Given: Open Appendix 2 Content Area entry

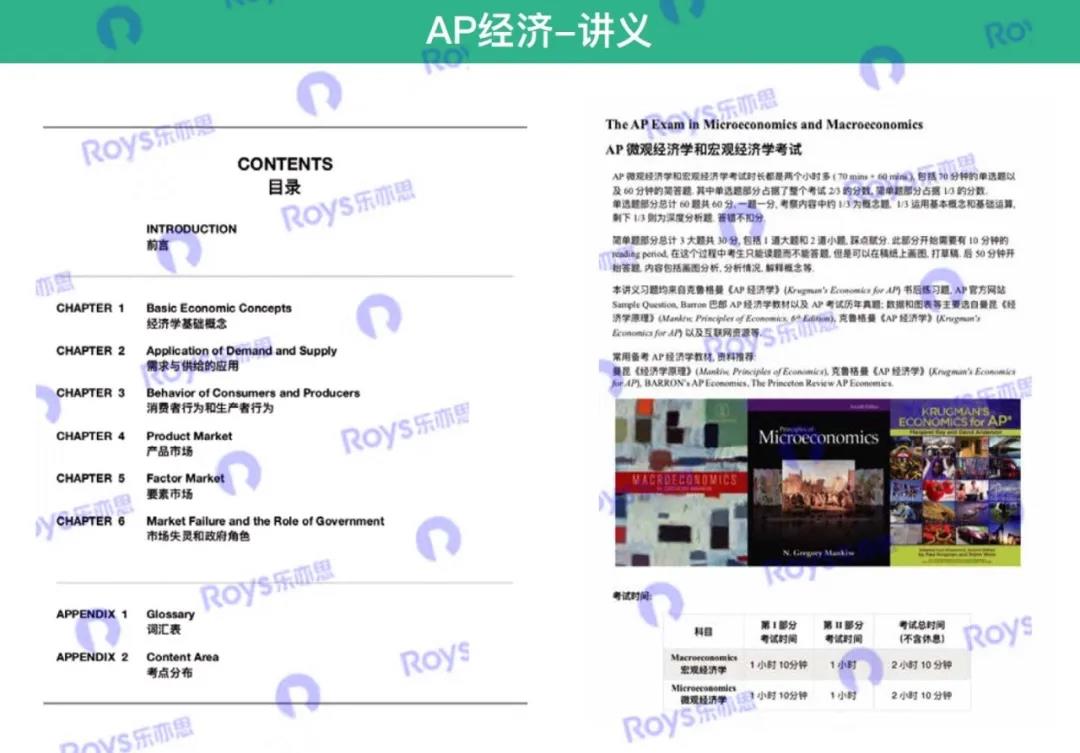Looking at the screenshot, I should (182, 664).
